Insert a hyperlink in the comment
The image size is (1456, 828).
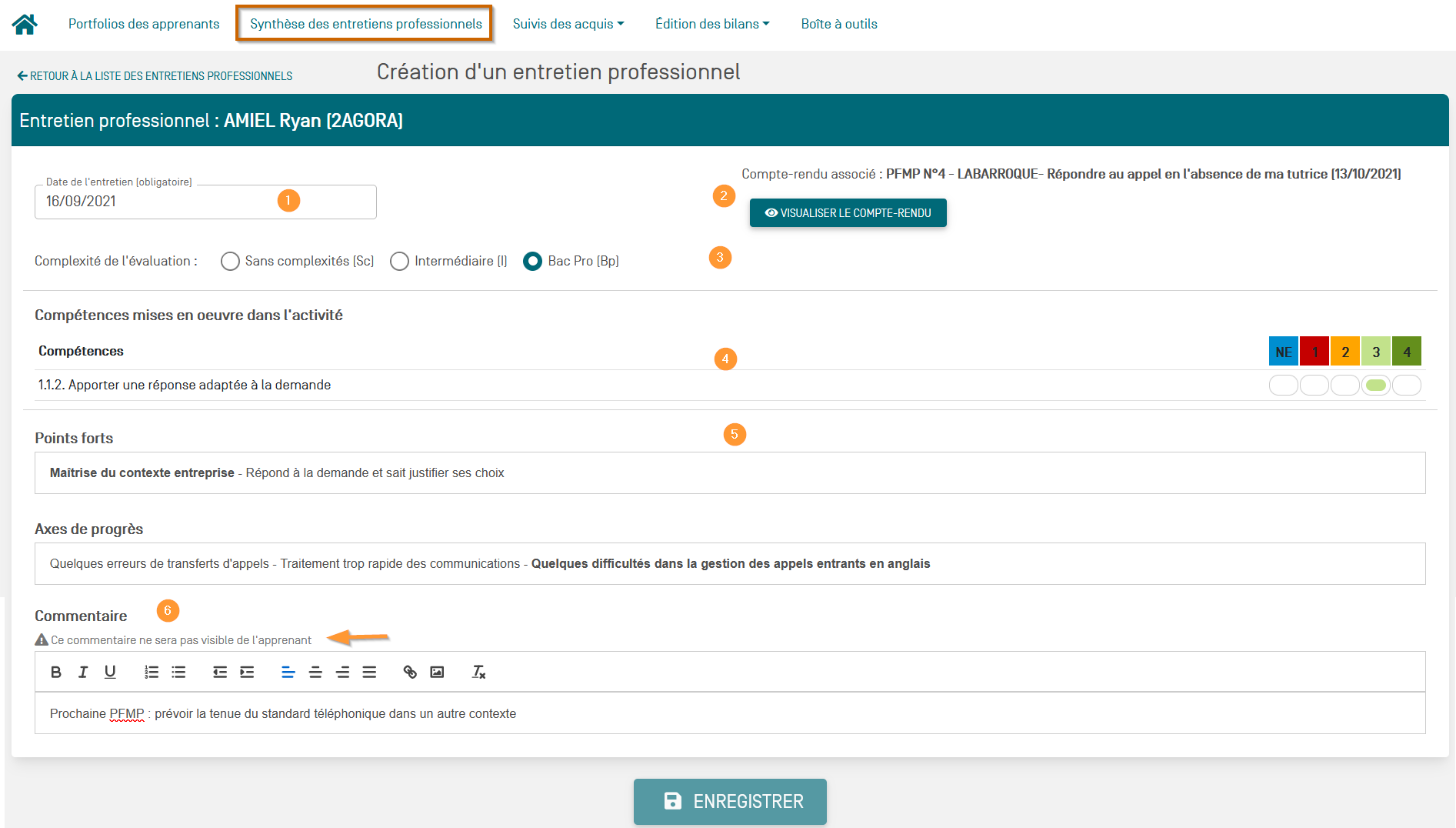click(x=410, y=673)
